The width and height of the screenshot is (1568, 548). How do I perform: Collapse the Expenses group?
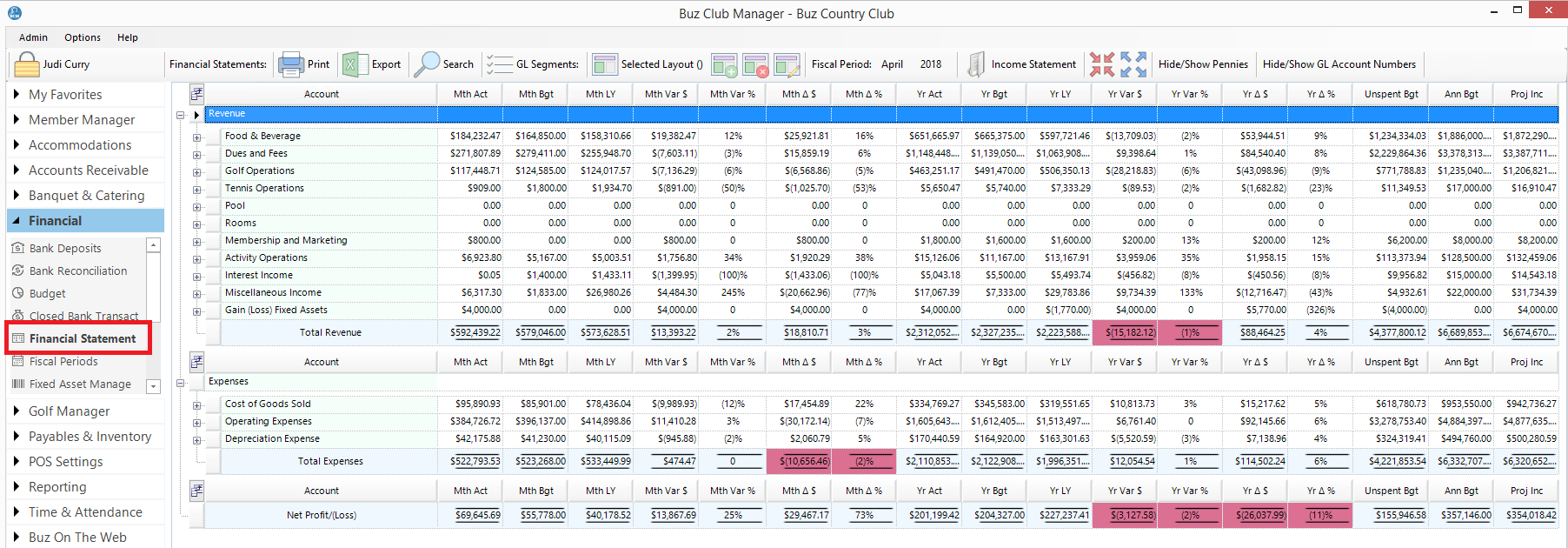[x=181, y=382]
